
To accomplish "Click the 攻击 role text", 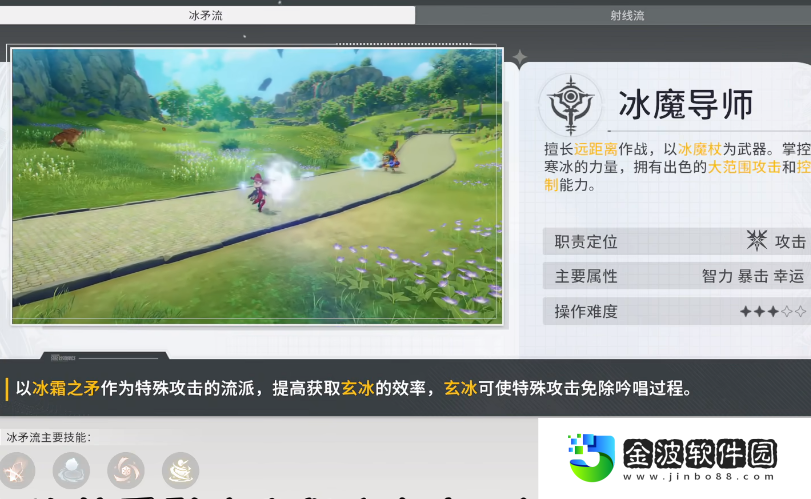I will [790, 241].
